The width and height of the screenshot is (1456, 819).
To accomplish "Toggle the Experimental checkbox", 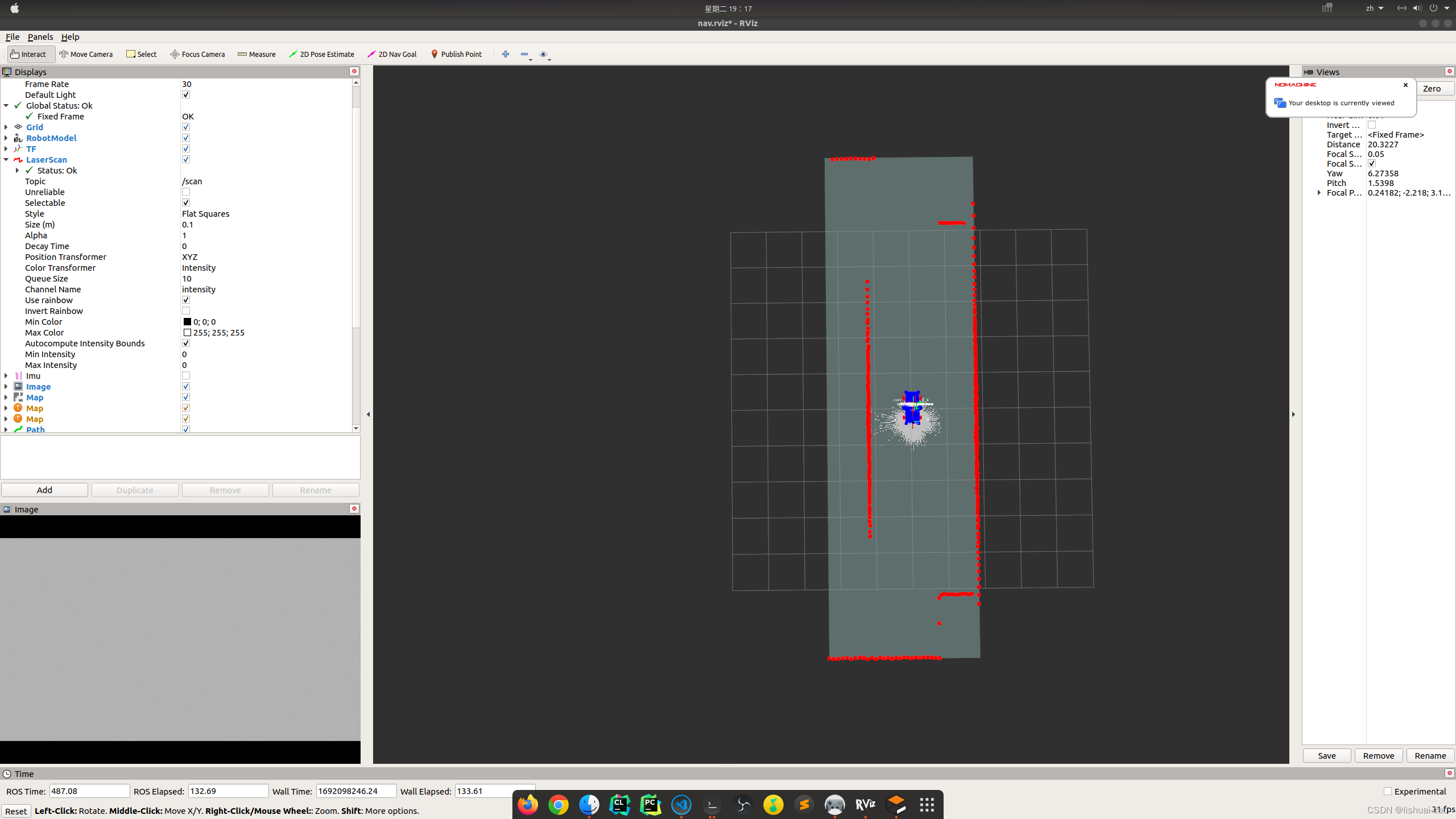I will point(1388,791).
